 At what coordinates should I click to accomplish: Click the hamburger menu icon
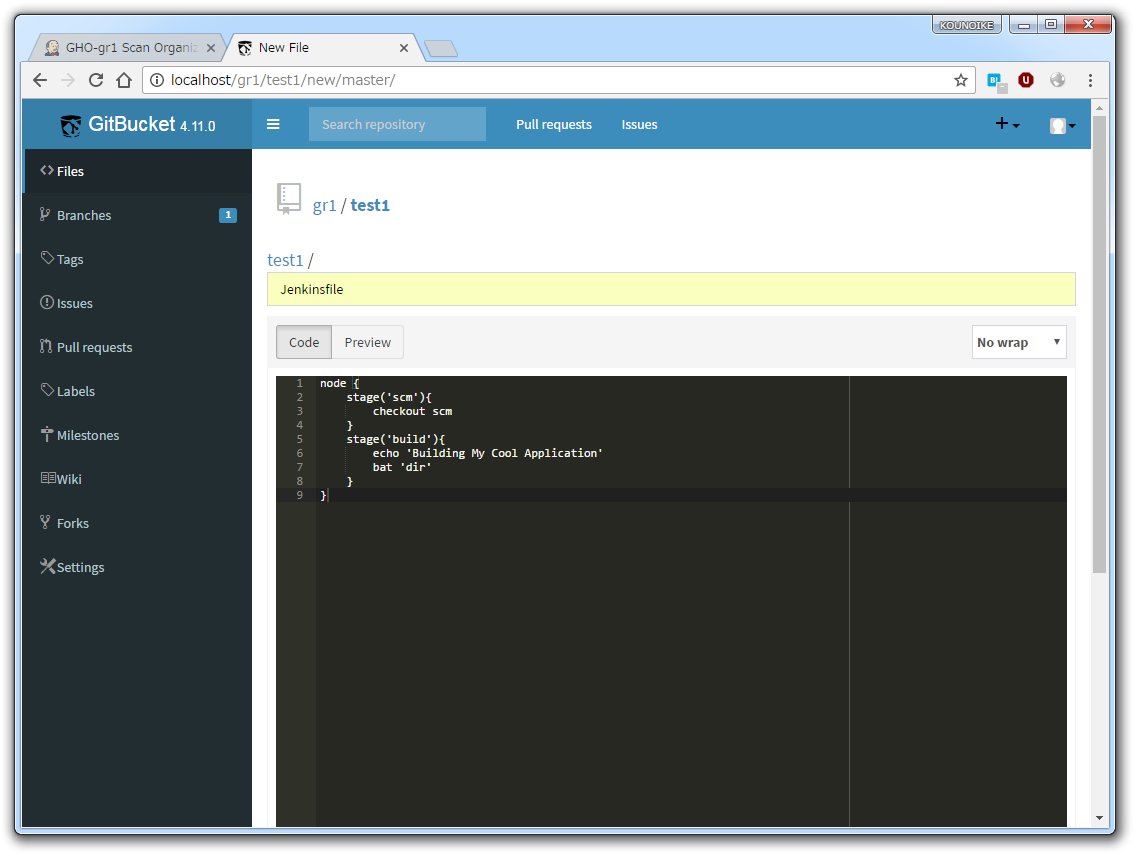(273, 124)
